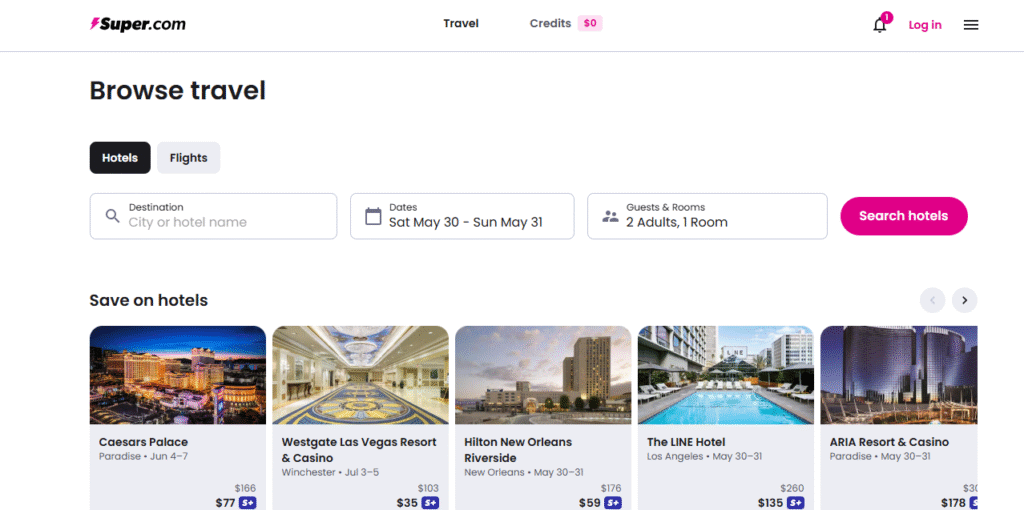This screenshot has width=1024, height=510.
Task: Click the struck $176 original price
Action: point(611,488)
